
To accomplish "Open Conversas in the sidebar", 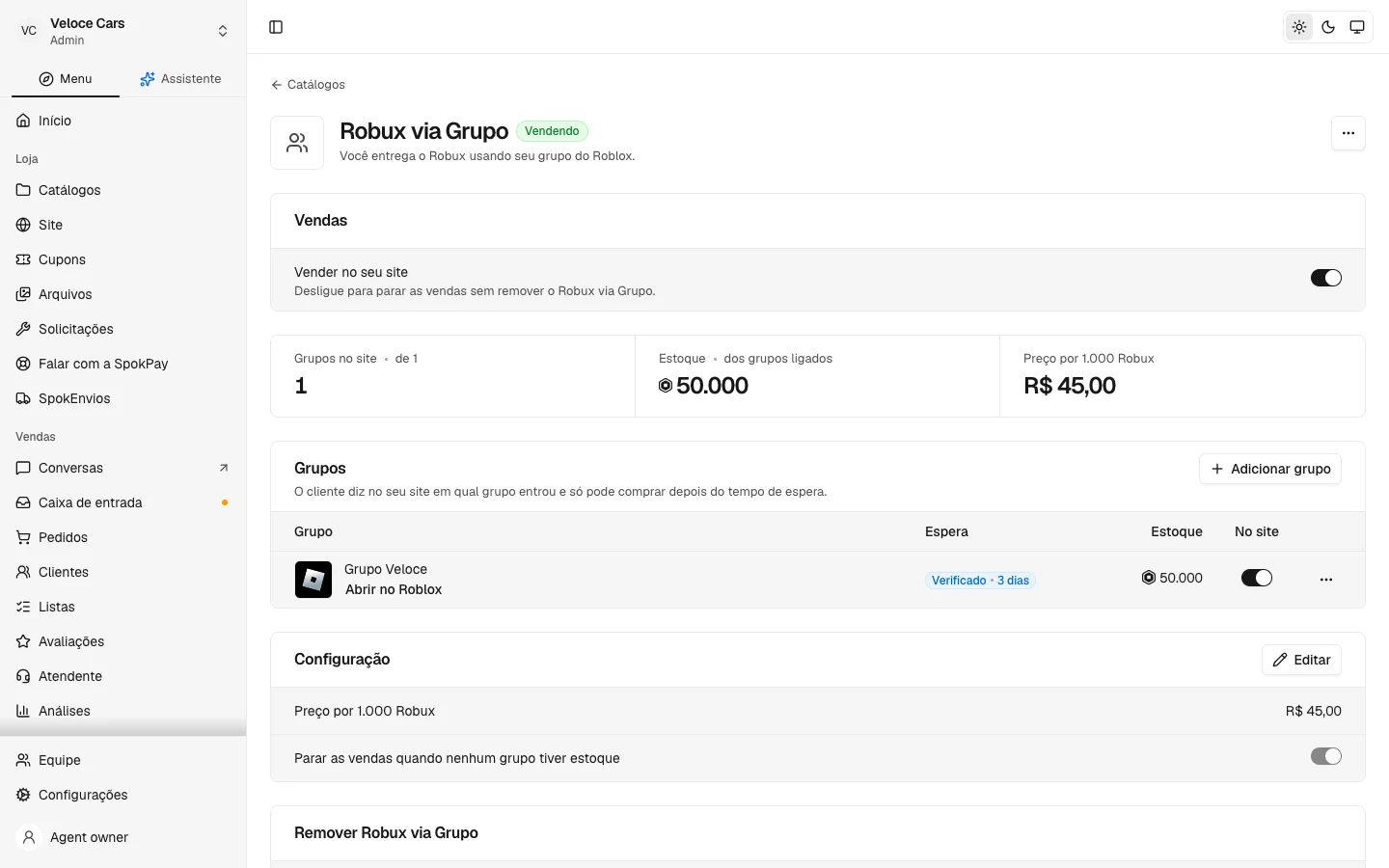I will coord(123,468).
